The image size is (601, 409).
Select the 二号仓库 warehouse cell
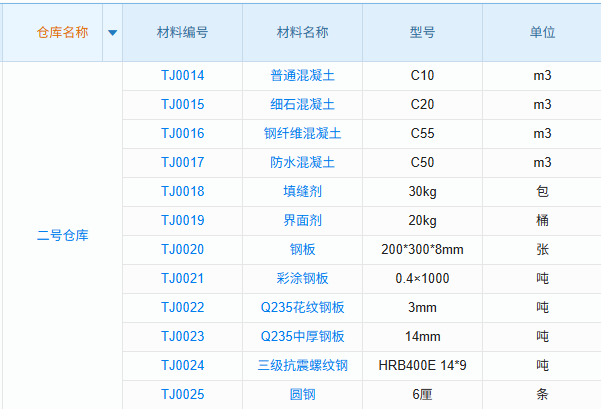pos(62,235)
